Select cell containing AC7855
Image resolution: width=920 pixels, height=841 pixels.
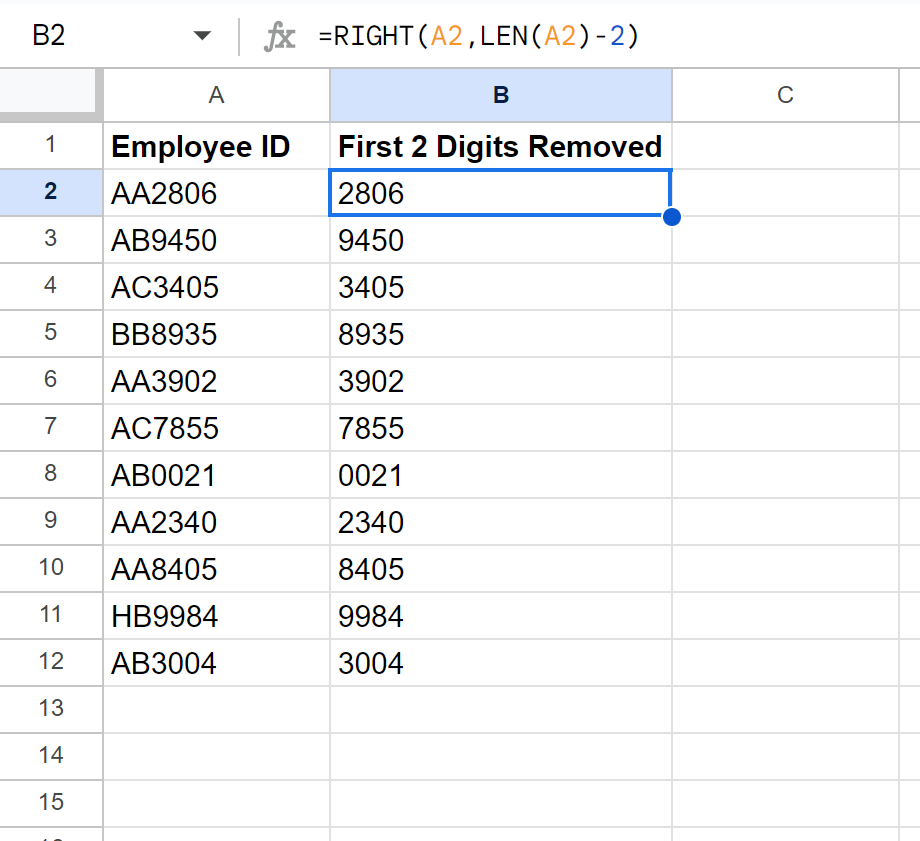point(217,427)
